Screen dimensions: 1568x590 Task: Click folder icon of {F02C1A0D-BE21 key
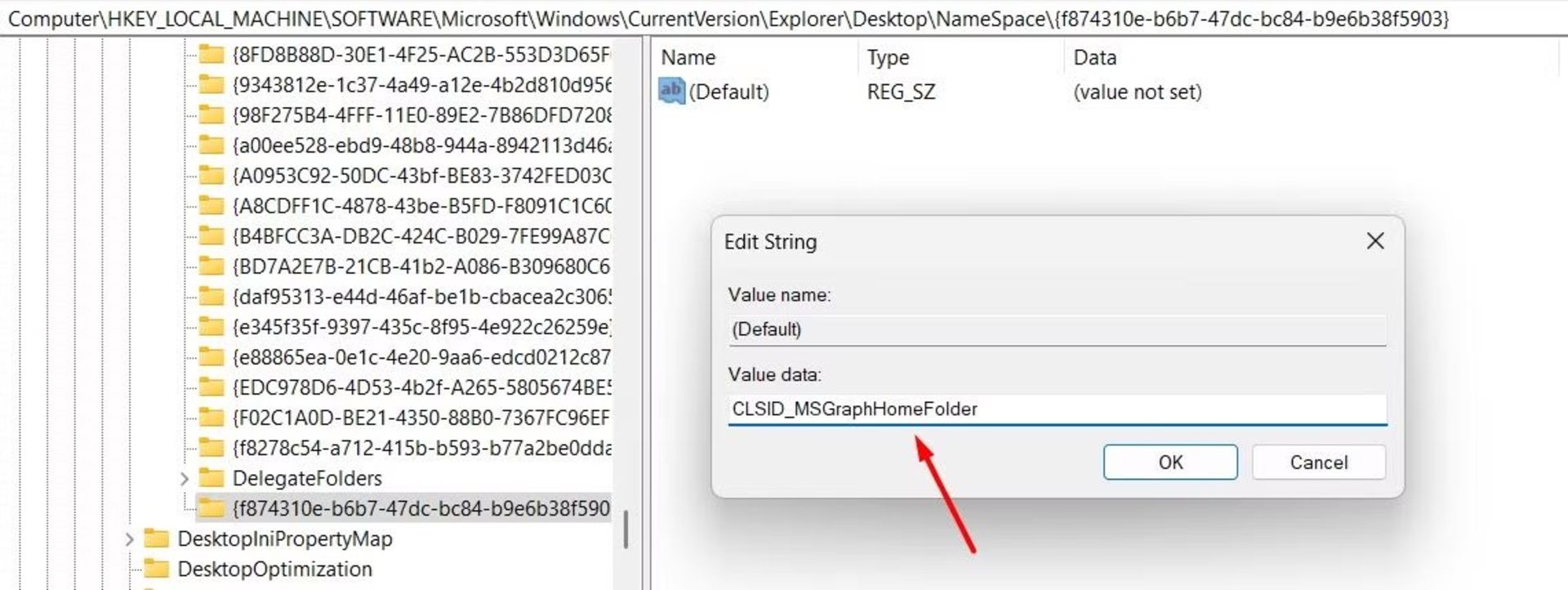tap(212, 418)
